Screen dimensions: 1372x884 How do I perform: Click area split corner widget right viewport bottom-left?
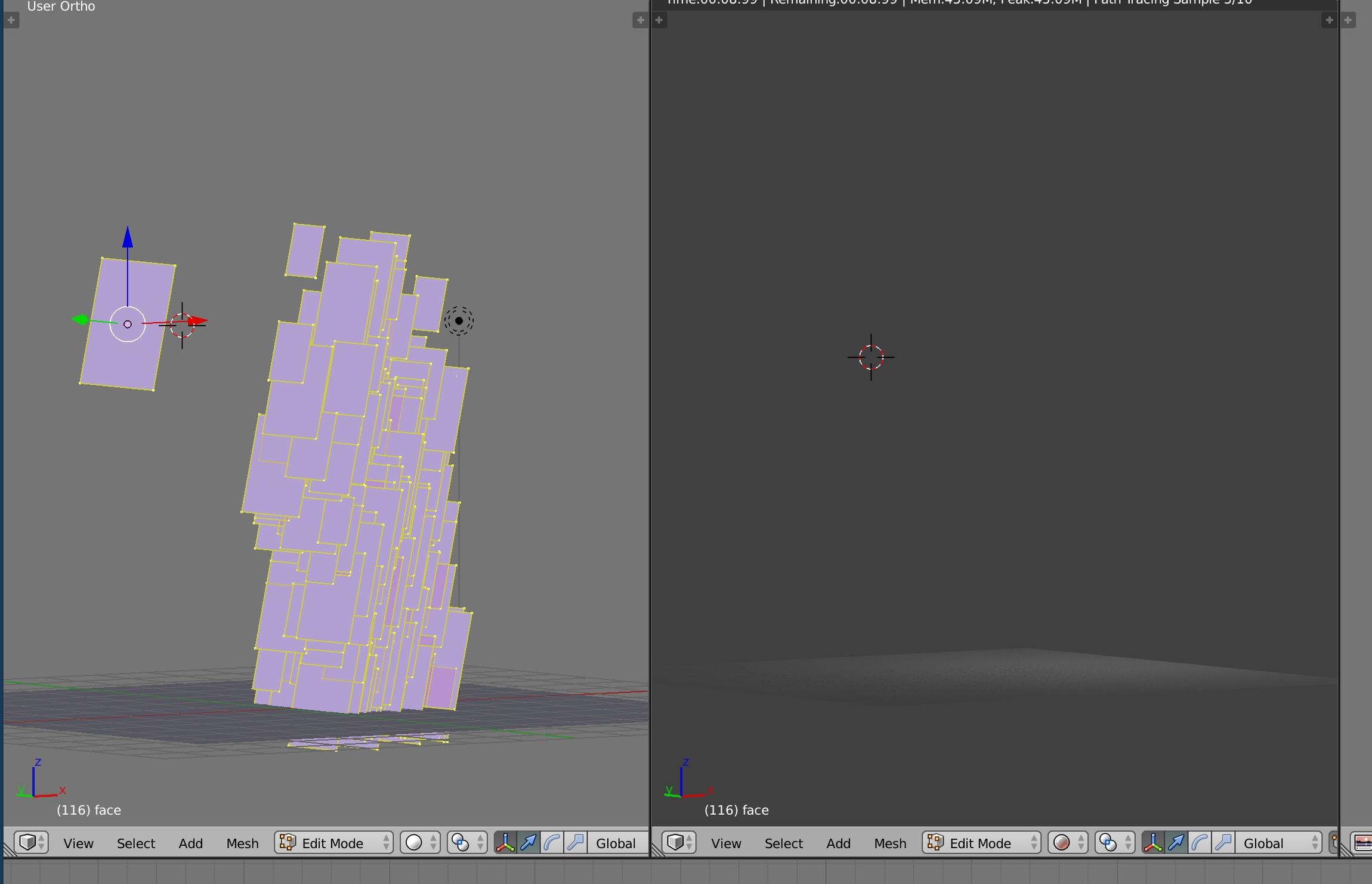coord(658,850)
